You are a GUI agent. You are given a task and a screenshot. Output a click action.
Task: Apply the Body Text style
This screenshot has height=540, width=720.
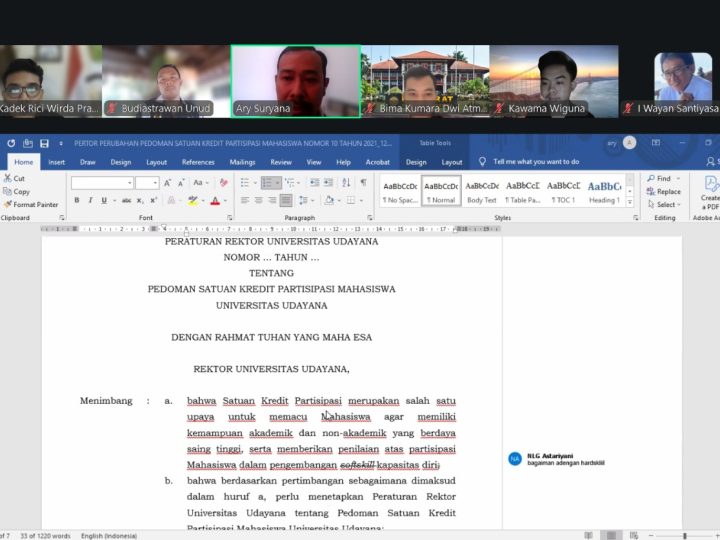(482, 191)
